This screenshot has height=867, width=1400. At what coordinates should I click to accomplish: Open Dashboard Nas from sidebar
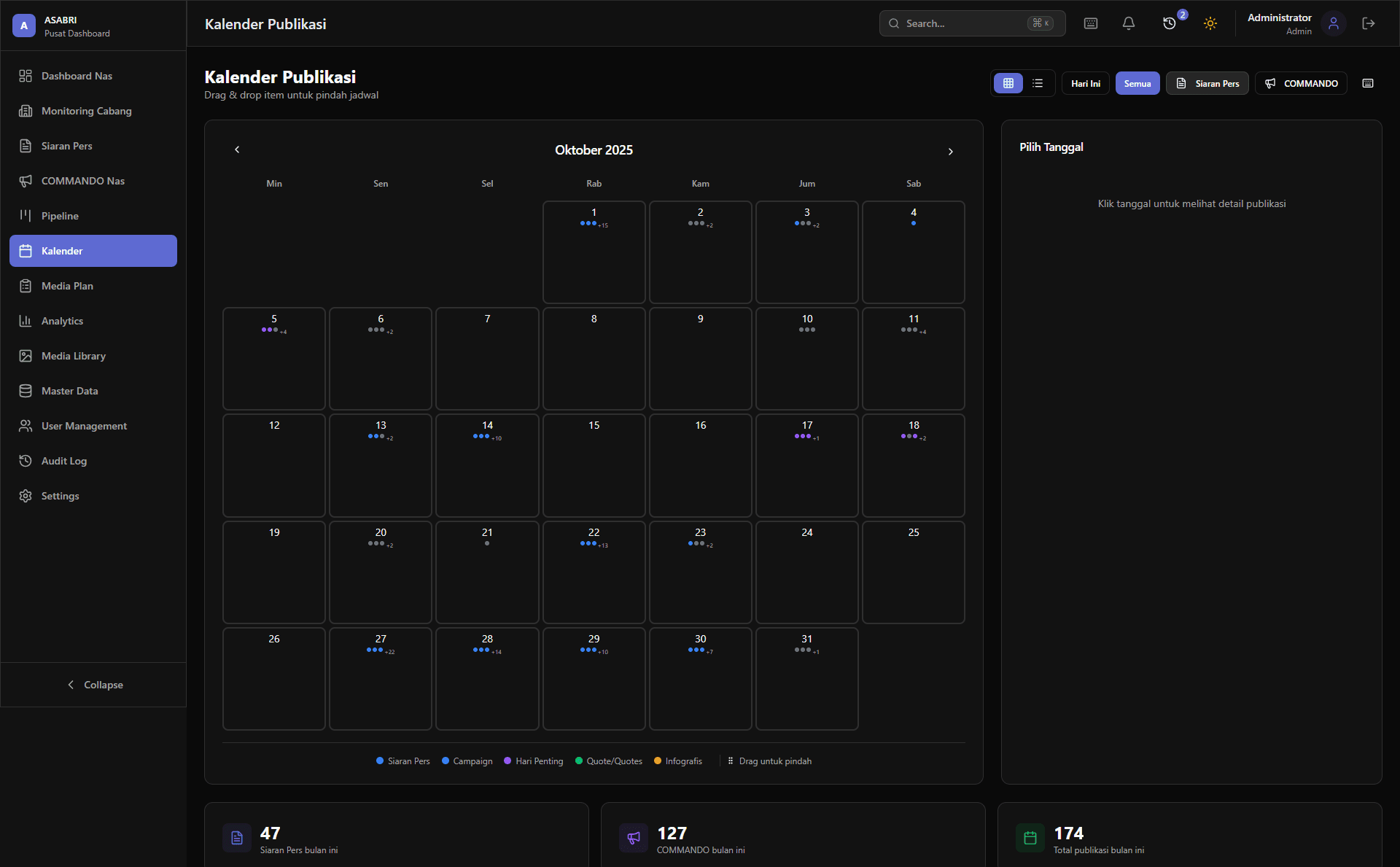click(93, 76)
